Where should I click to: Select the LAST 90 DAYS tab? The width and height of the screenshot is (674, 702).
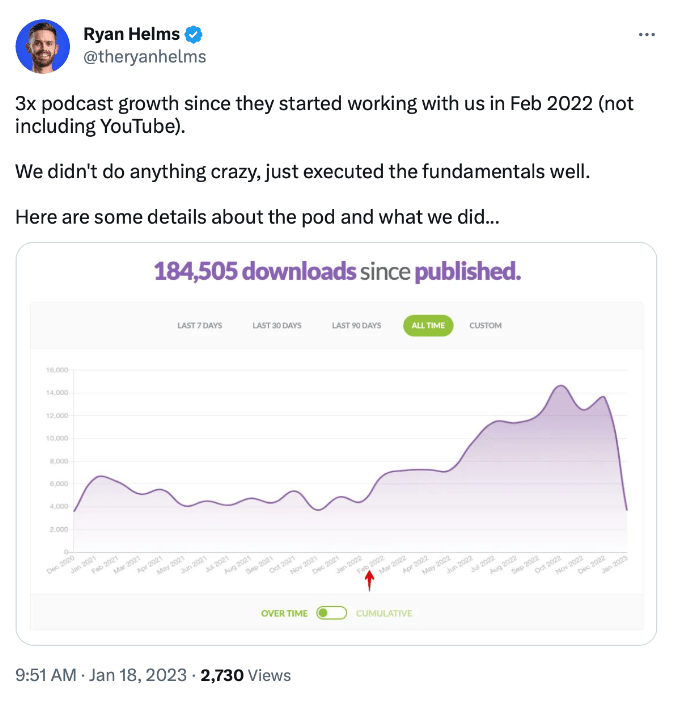[356, 325]
